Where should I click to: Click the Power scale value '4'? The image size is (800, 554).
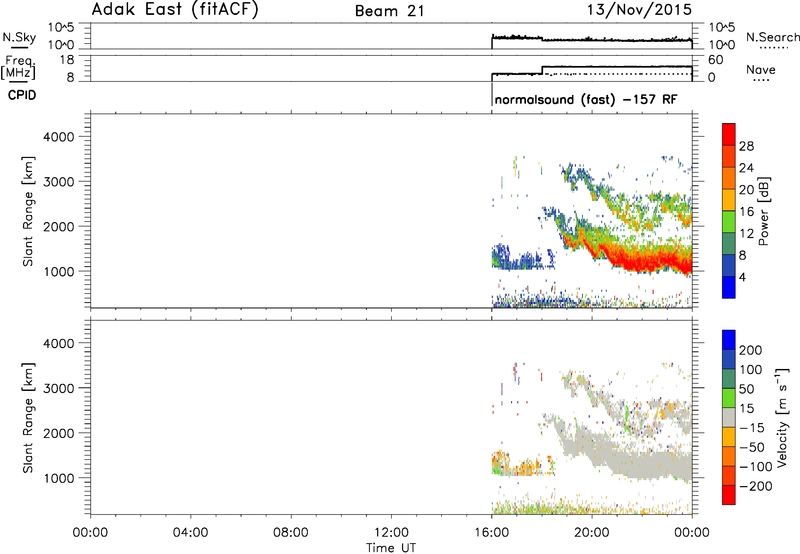click(x=743, y=277)
